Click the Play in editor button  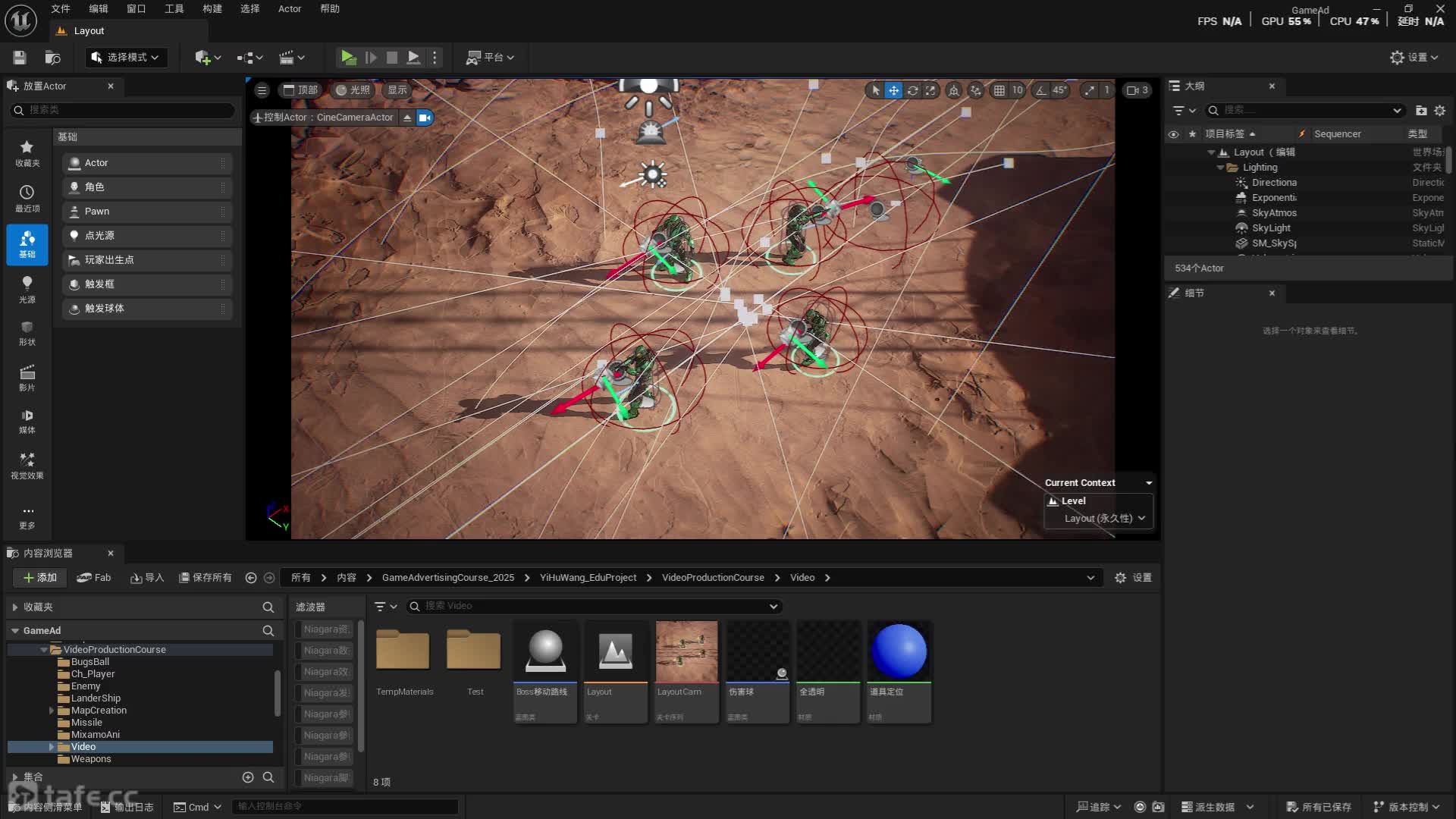click(x=348, y=57)
